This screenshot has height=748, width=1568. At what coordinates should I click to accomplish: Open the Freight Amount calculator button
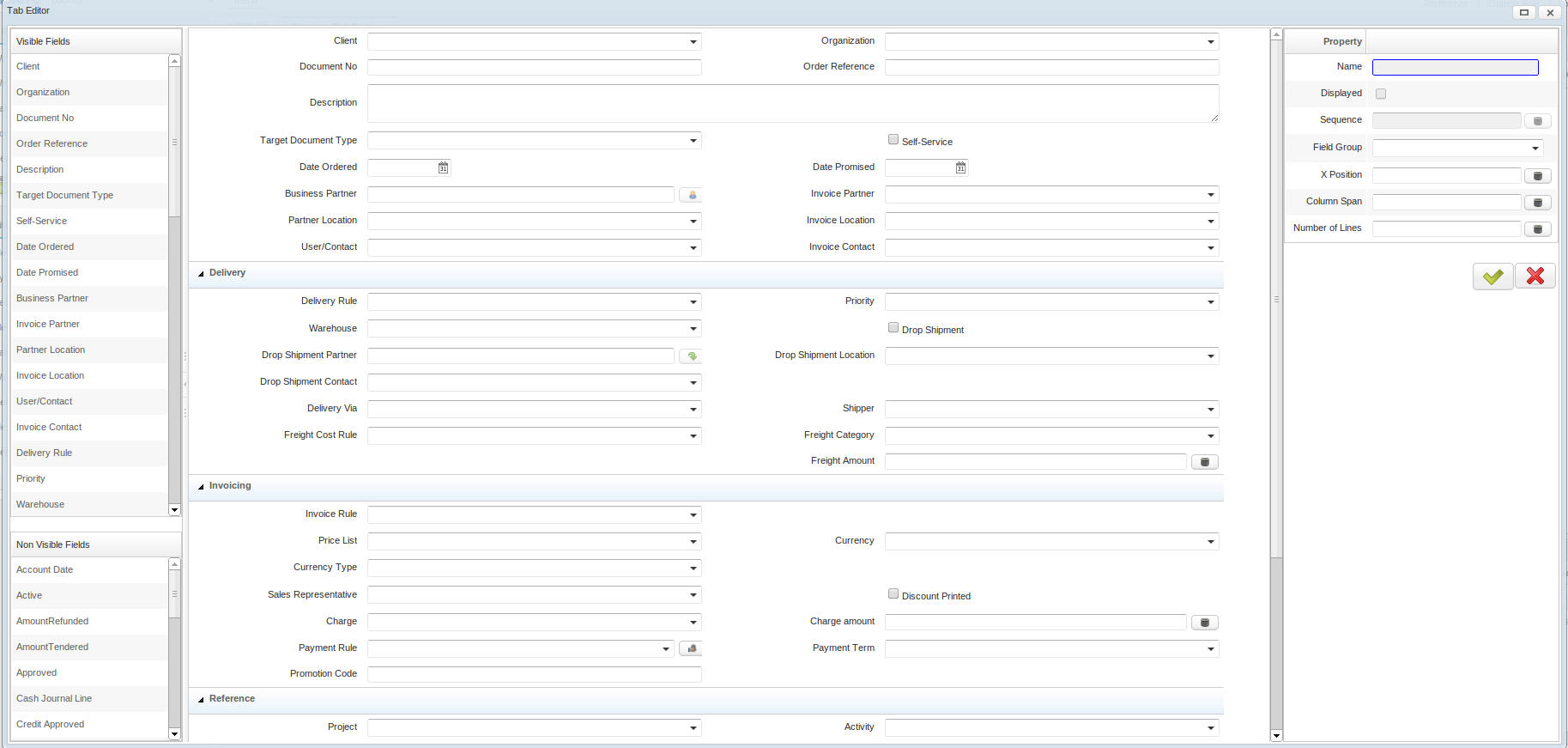point(1204,462)
